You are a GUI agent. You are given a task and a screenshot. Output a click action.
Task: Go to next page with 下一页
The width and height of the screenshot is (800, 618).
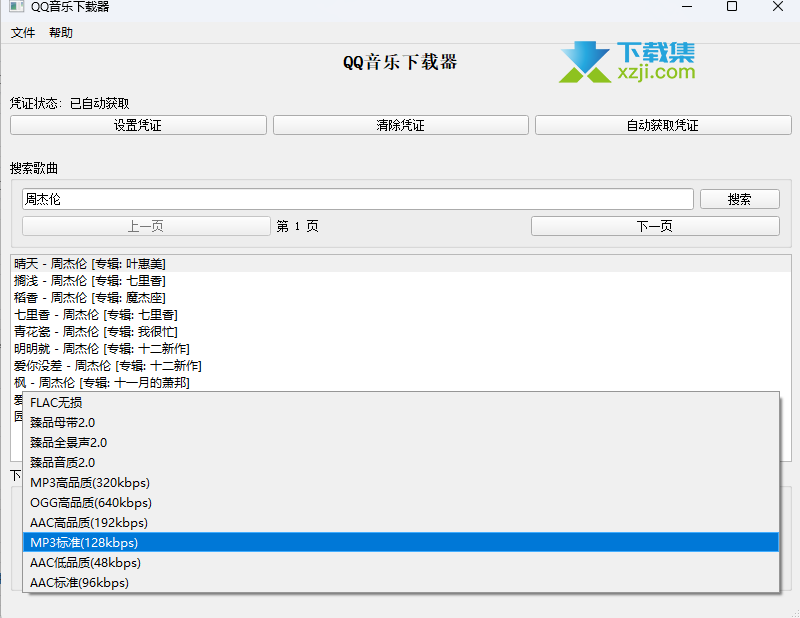655,226
